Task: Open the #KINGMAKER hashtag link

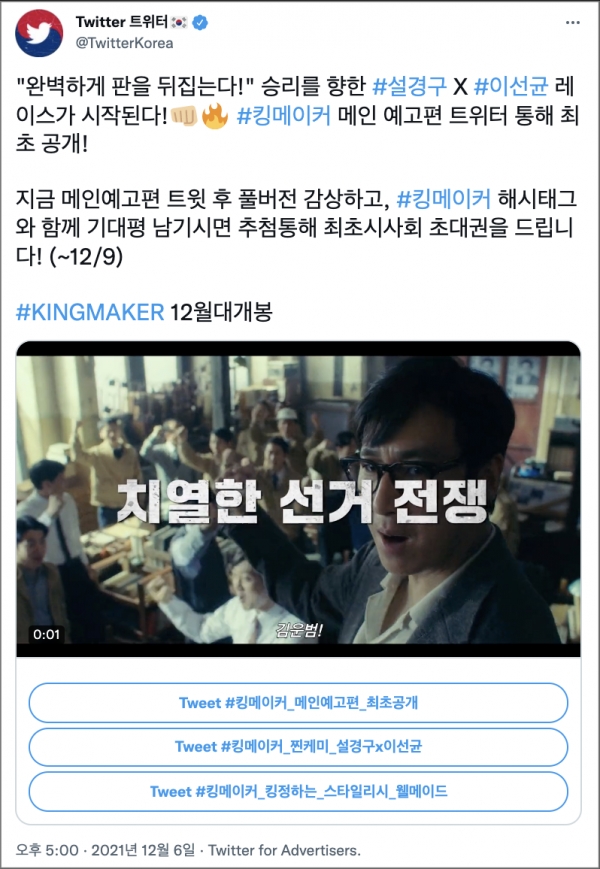Action: 90,312
